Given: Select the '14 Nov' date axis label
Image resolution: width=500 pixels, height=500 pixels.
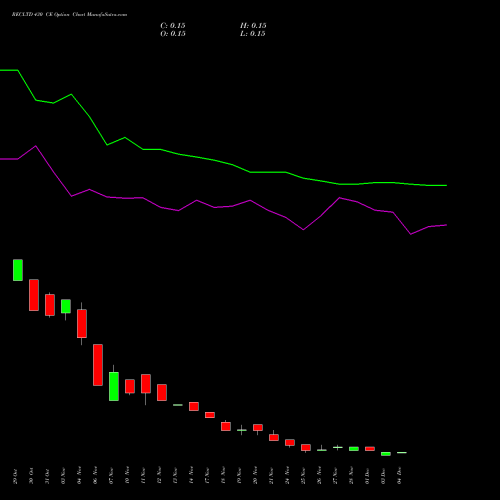Looking at the screenshot, I should tap(191, 476).
